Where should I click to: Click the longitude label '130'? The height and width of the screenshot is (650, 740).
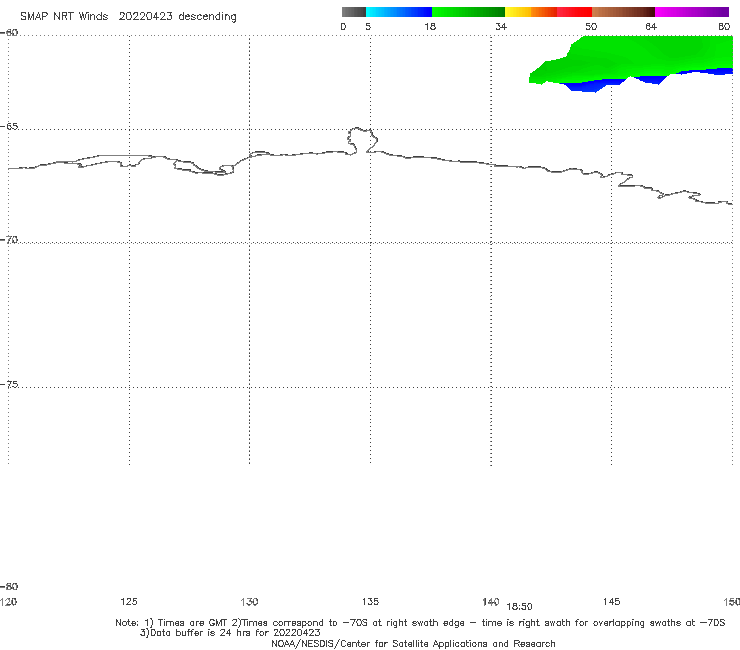[x=249, y=601]
